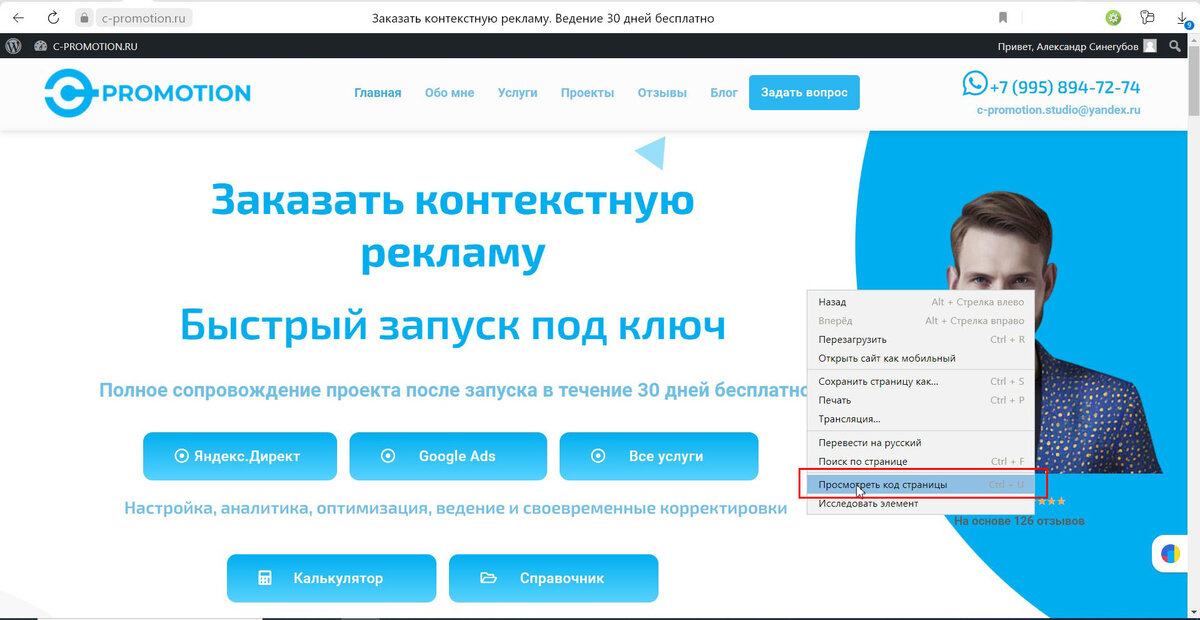Go to Обо мне page
The height and width of the screenshot is (620, 1200).
(x=449, y=93)
